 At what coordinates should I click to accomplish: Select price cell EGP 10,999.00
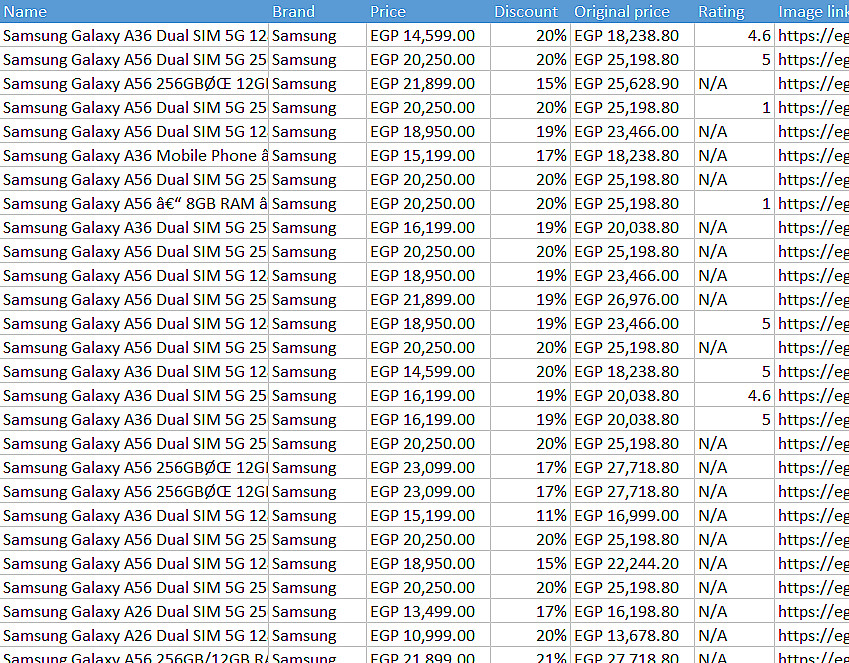click(x=428, y=635)
